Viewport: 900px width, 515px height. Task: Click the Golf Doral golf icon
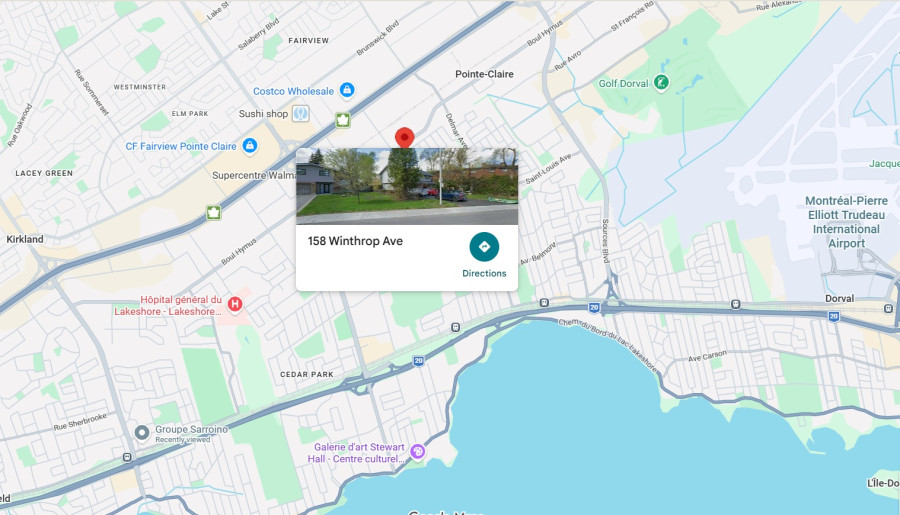661,83
